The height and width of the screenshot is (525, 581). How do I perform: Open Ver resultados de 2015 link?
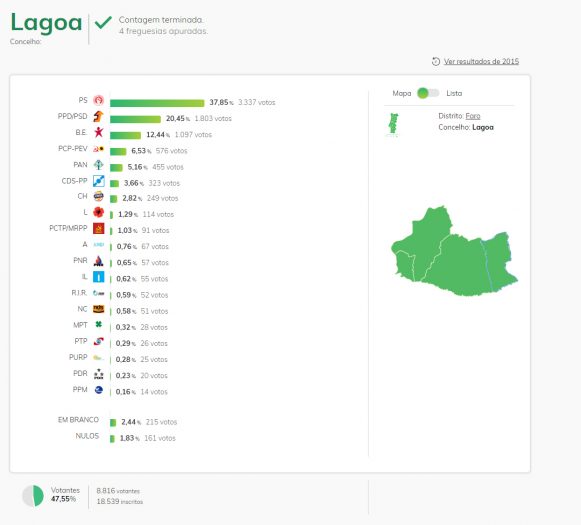click(x=481, y=62)
